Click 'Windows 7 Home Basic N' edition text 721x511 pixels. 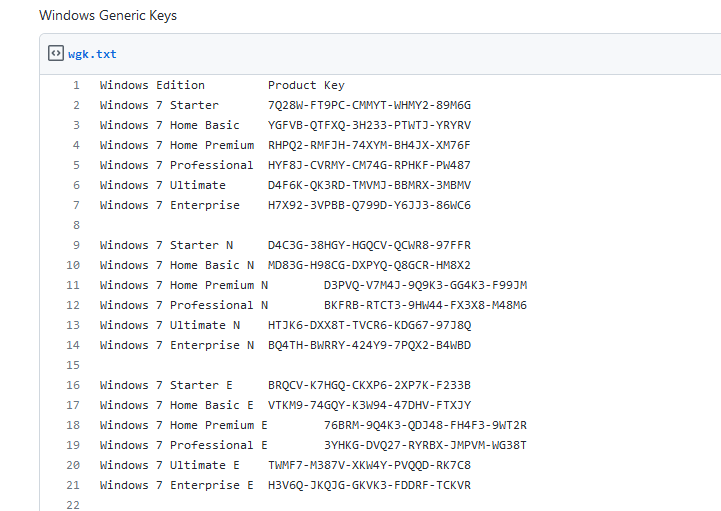[177, 265]
